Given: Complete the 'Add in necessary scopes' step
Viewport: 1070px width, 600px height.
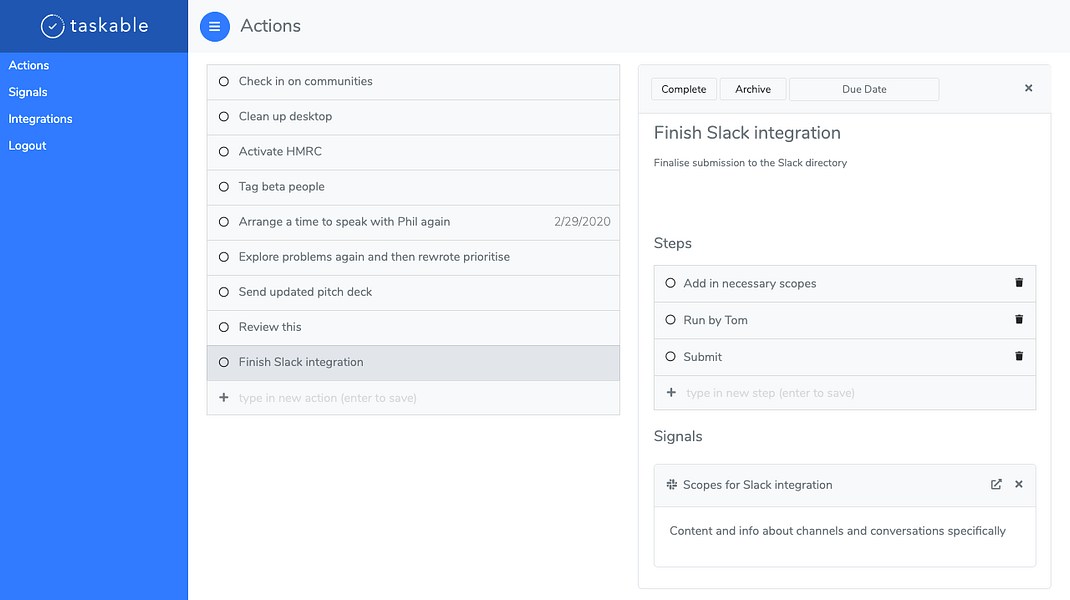Looking at the screenshot, I should pos(670,283).
